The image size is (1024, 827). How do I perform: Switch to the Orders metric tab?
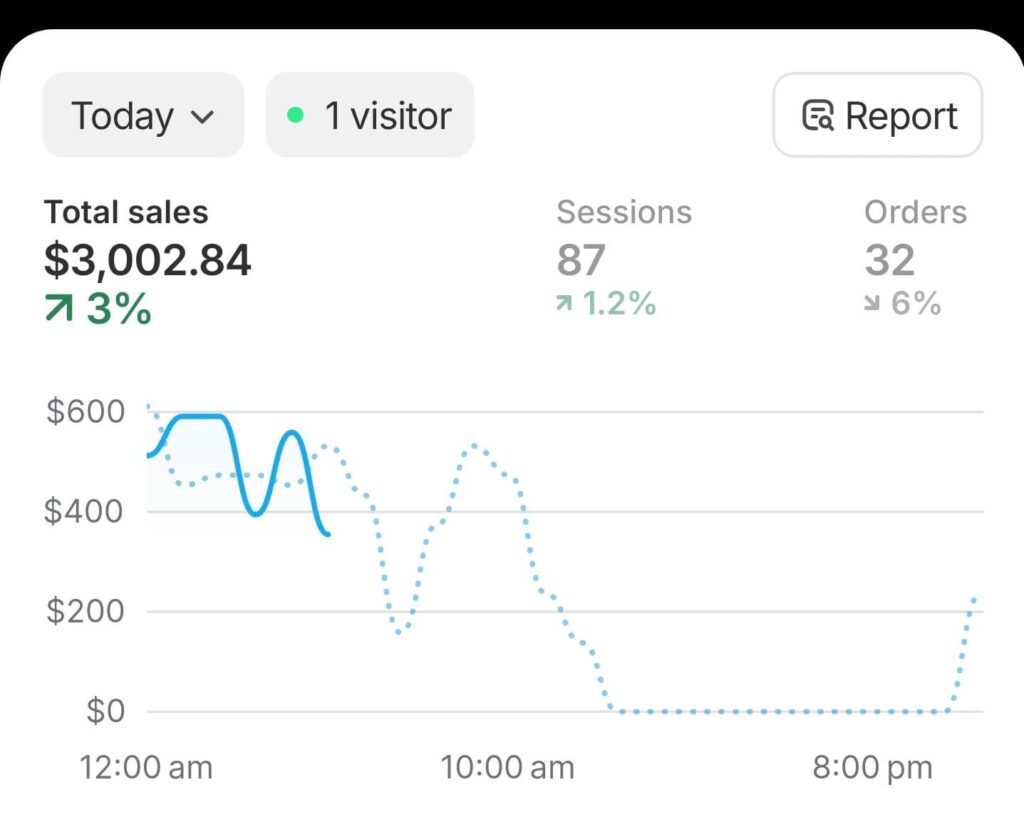click(915, 212)
